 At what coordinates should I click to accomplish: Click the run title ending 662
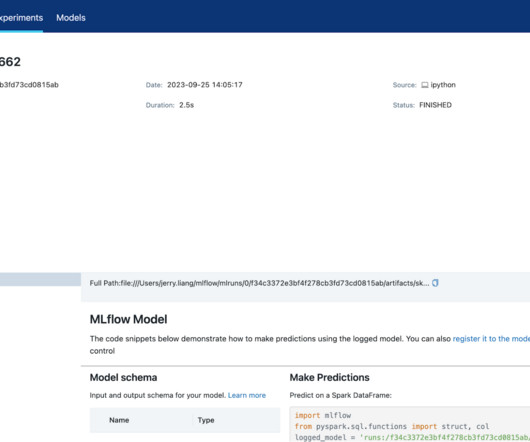click(x=10, y=62)
